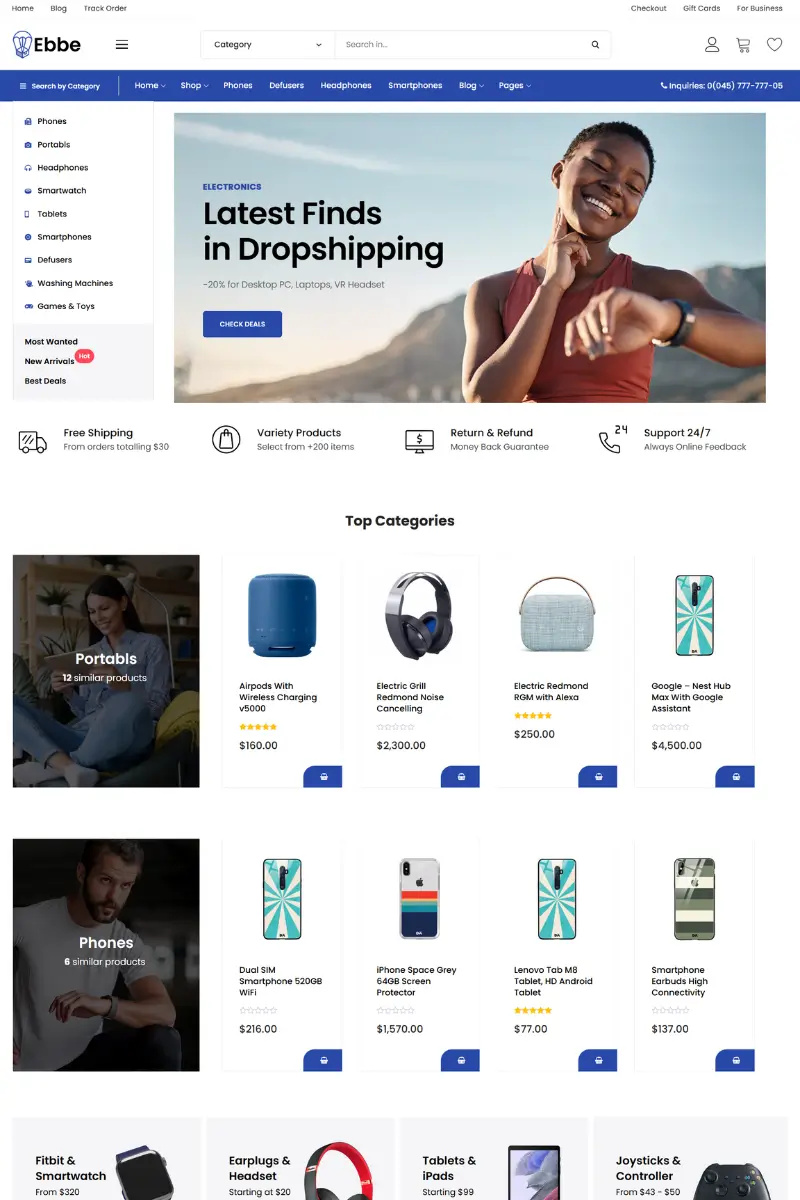Click the search magnifier icon
The image size is (800, 1200).
pos(595,44)
